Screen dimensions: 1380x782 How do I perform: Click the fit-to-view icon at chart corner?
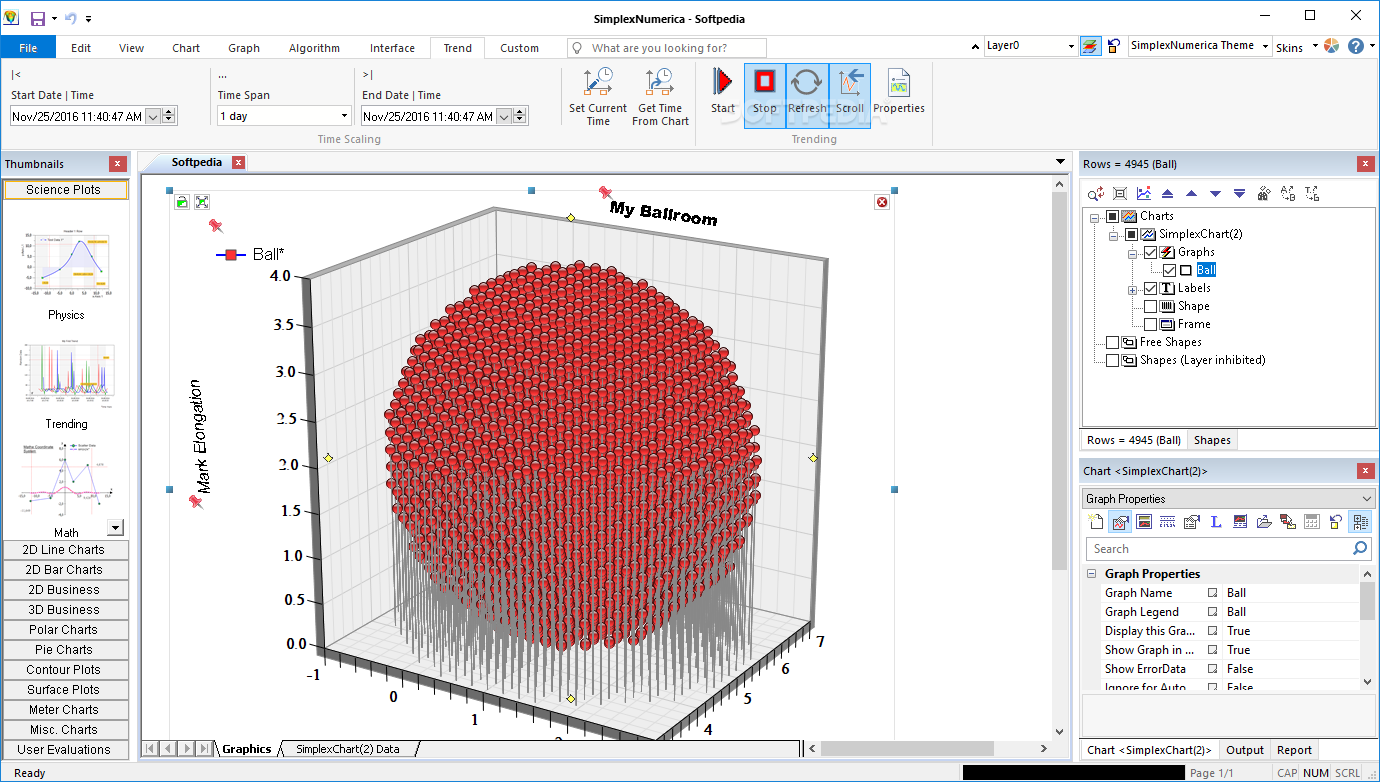pyautogui.click(x=201, y=202)
